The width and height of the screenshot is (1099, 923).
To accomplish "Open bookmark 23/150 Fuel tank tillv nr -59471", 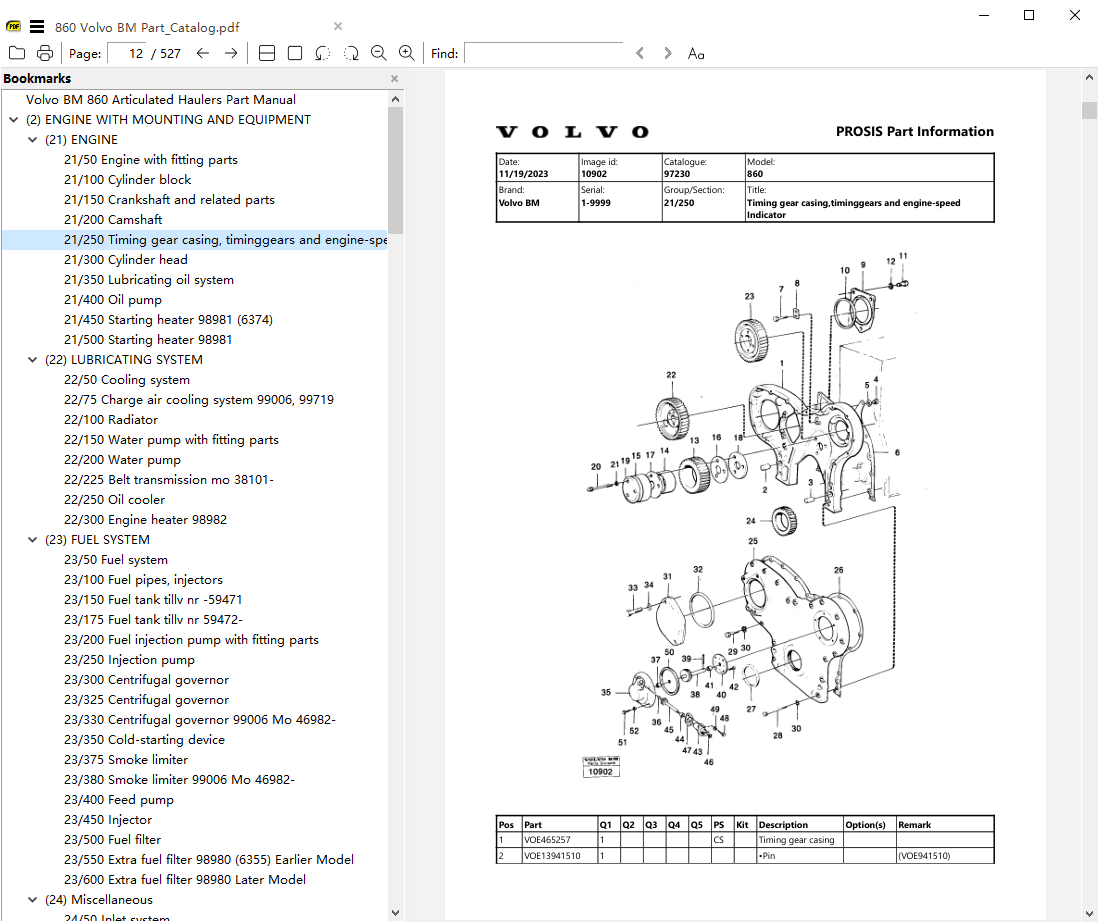I will point(153,600).
